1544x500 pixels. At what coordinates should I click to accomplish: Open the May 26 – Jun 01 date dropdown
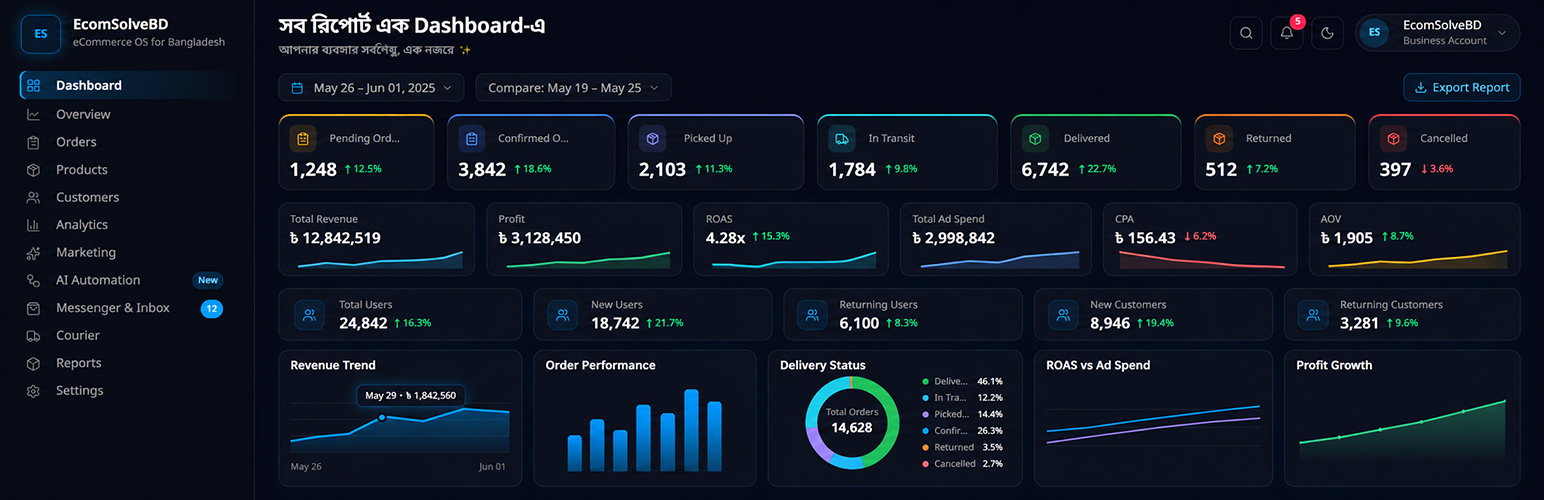371,88
